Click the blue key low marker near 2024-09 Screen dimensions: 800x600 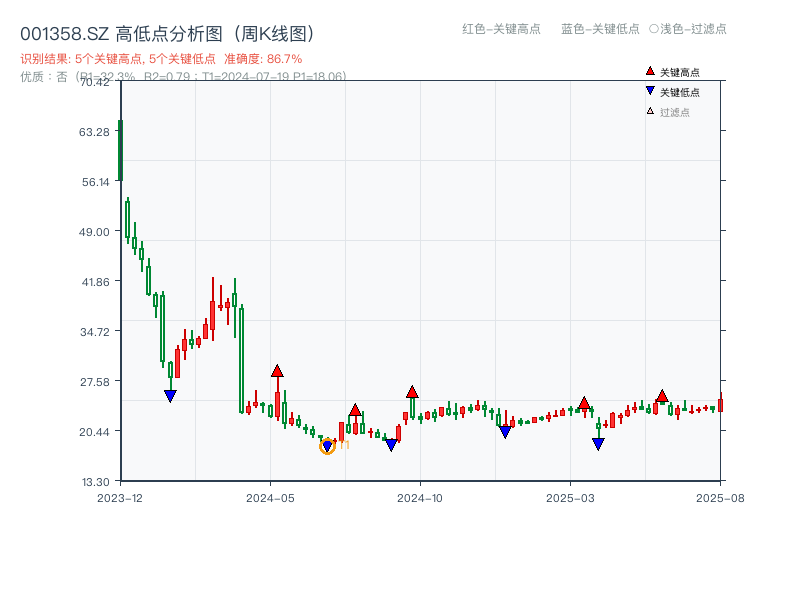tap(391, 445)
